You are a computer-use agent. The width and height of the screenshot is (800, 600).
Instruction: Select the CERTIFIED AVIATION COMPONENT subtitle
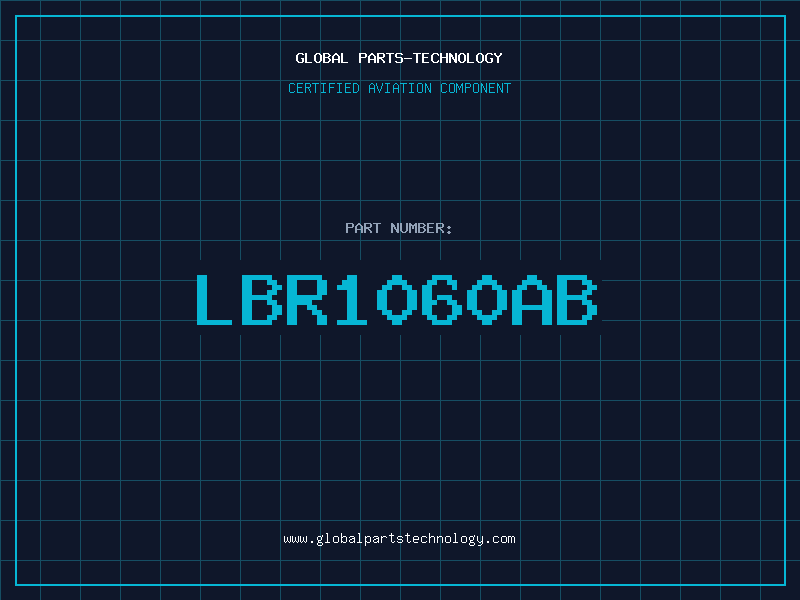[x=399, y=88]
